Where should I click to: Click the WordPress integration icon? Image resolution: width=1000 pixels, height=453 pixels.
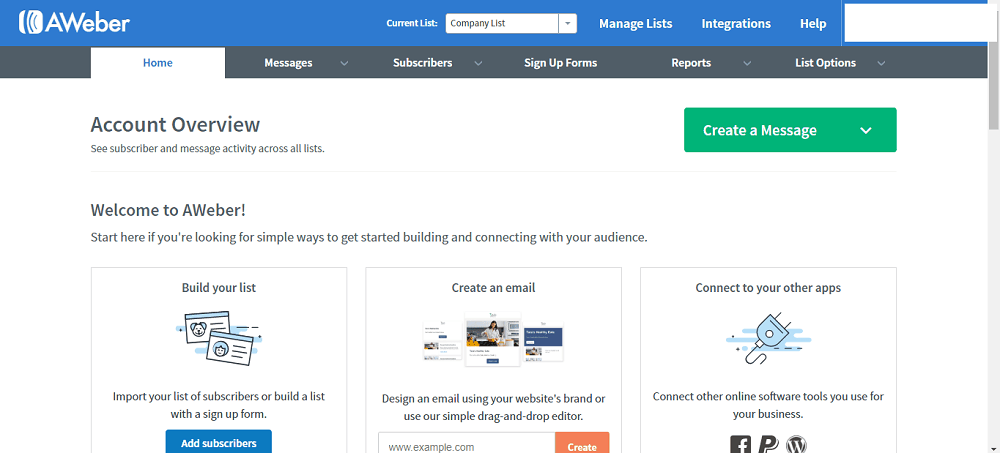(x=796, y=445)
